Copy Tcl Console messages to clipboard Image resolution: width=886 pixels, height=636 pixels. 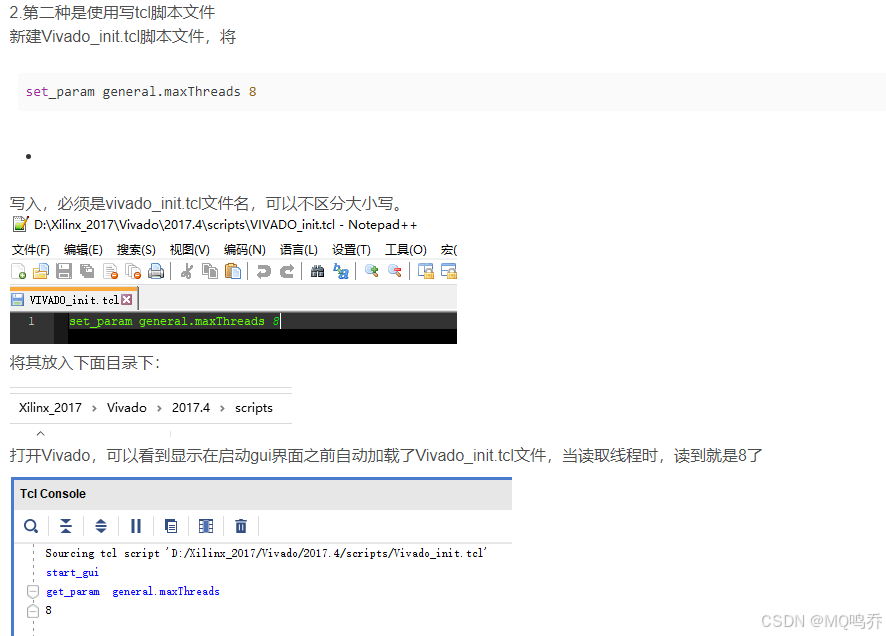point(171,525)
